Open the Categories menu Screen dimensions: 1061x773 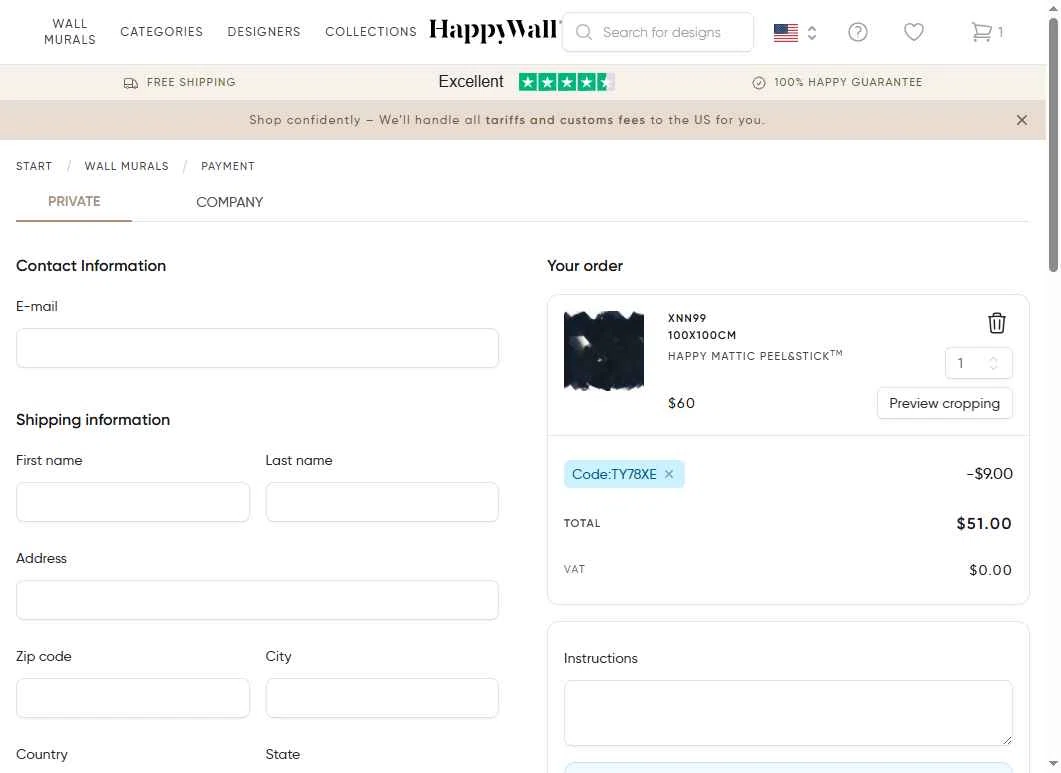tap(162, 32)
